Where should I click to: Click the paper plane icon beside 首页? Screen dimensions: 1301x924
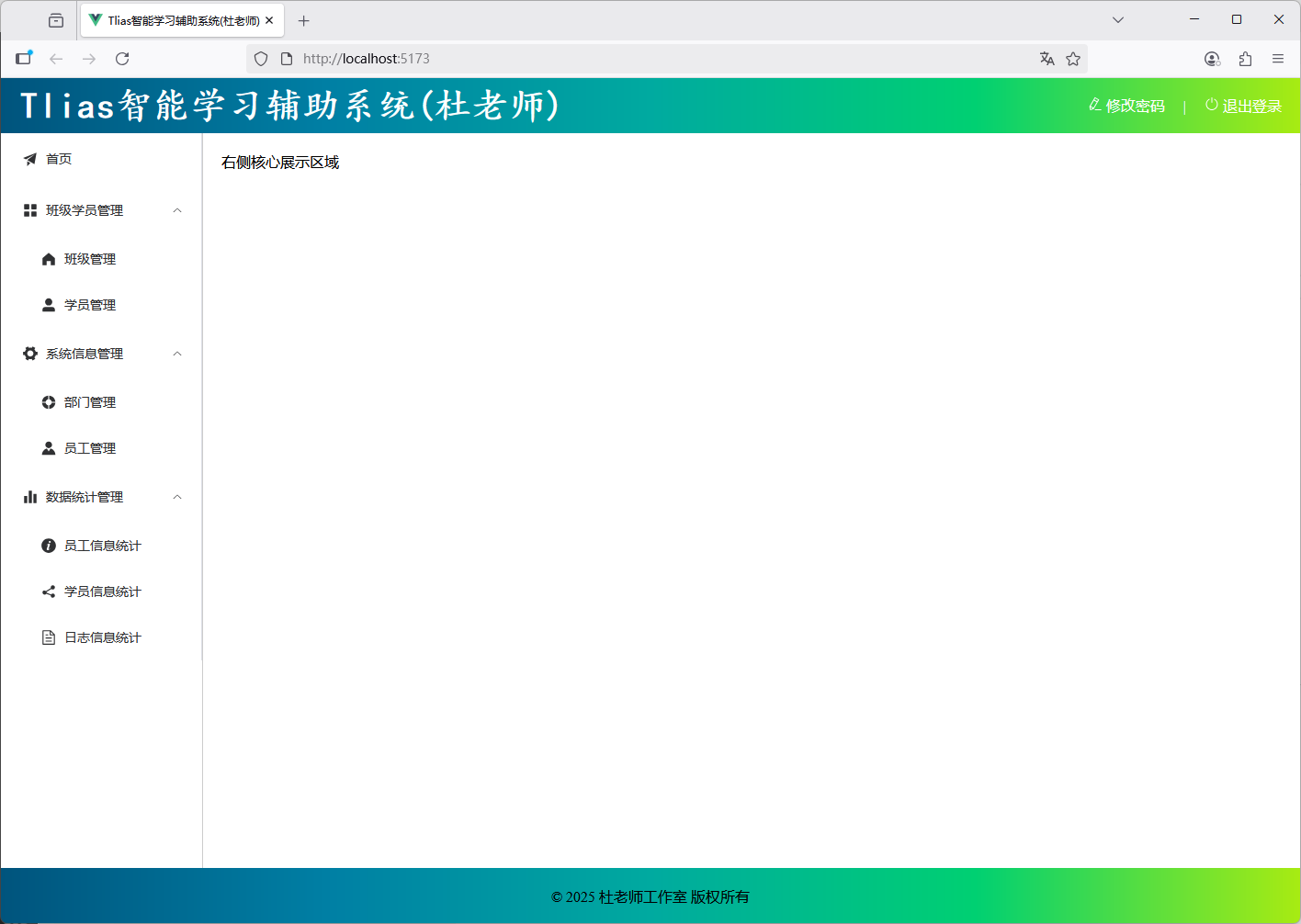click(x=30, y=159)
